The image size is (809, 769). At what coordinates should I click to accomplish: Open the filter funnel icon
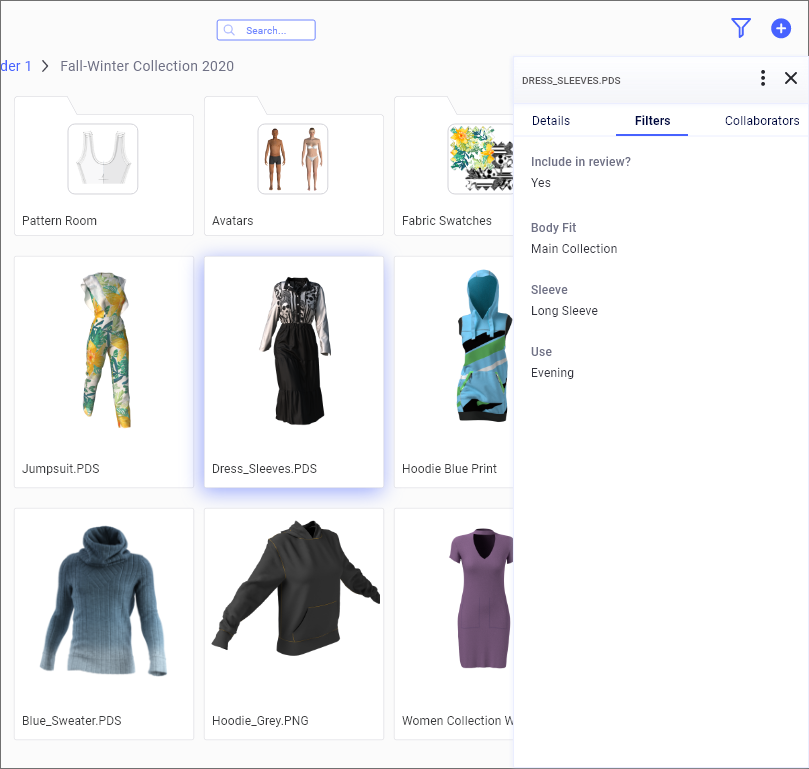tap(741, 28)
